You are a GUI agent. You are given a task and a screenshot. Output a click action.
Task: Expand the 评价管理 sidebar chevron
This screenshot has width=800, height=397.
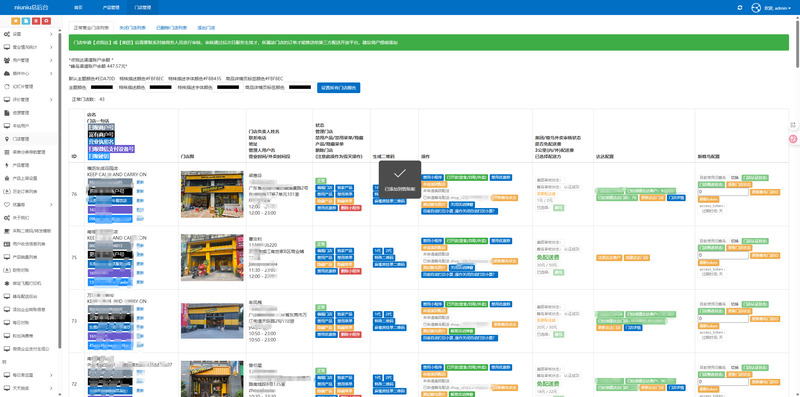(x=52, y=100)
